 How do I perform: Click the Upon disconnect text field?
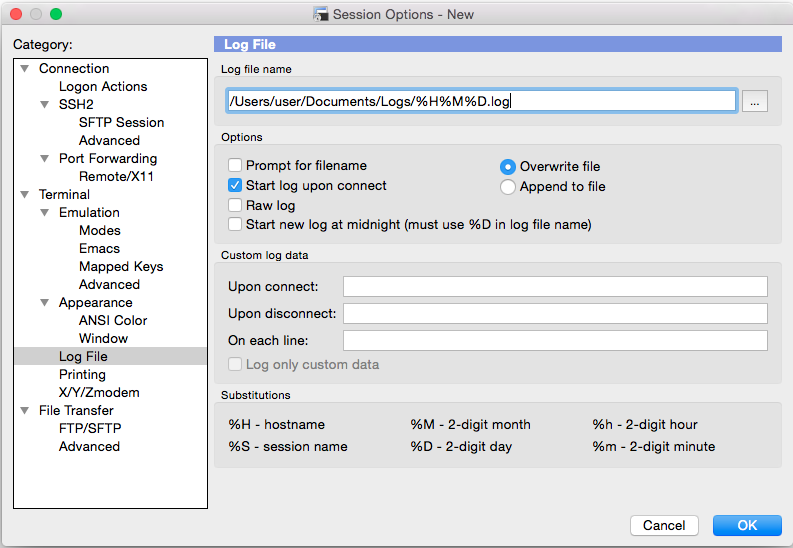555,313
